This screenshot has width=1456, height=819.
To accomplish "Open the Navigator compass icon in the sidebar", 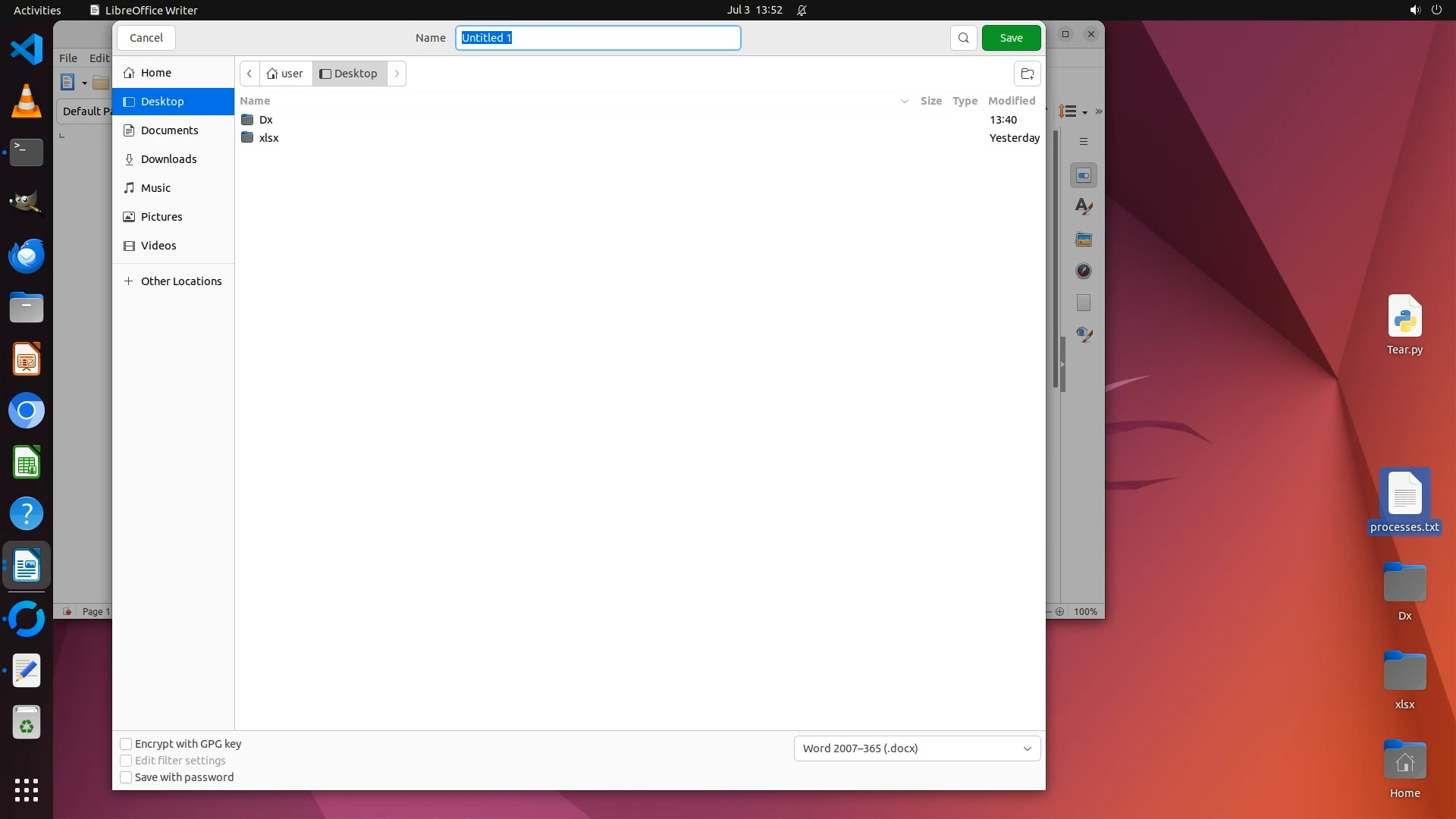I will click(1084, 271).
